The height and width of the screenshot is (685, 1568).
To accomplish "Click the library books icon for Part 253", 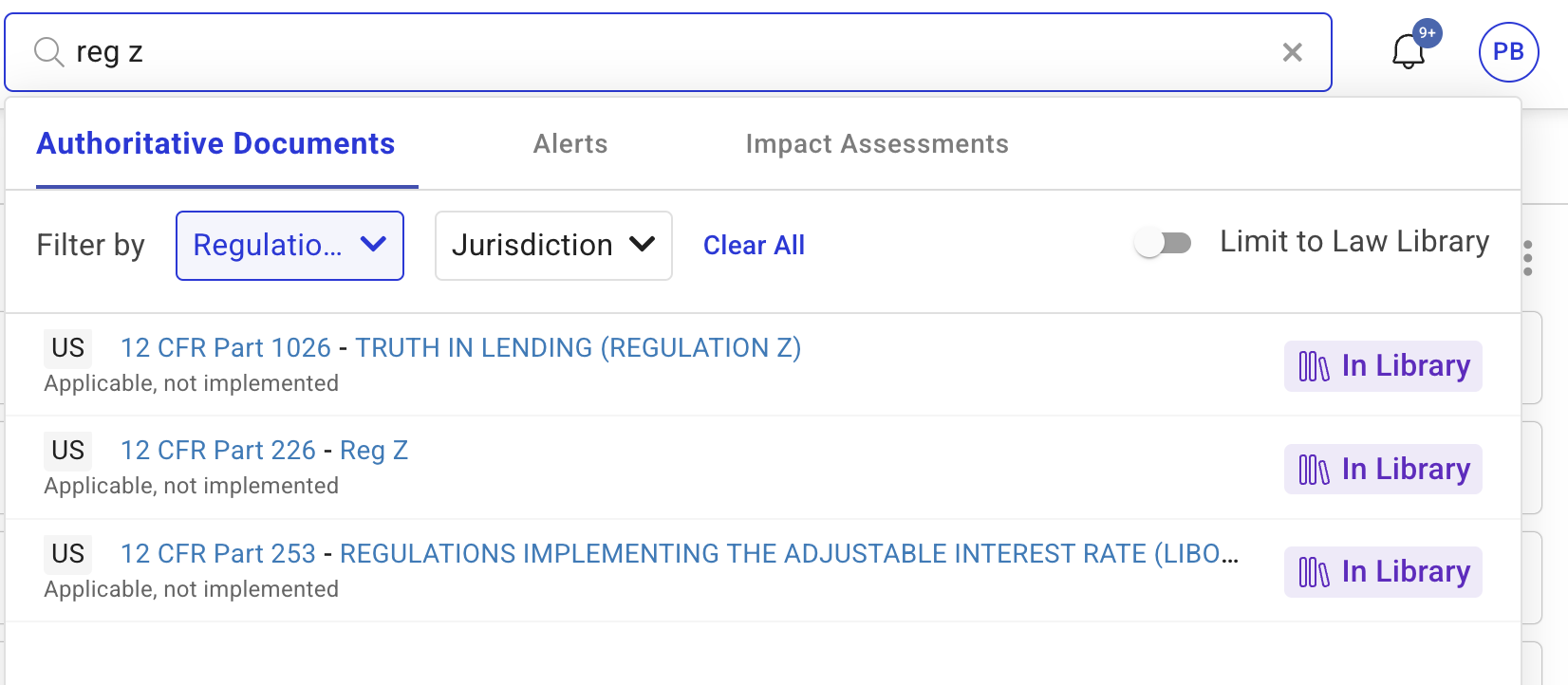I will click(x=1314, y=572).
